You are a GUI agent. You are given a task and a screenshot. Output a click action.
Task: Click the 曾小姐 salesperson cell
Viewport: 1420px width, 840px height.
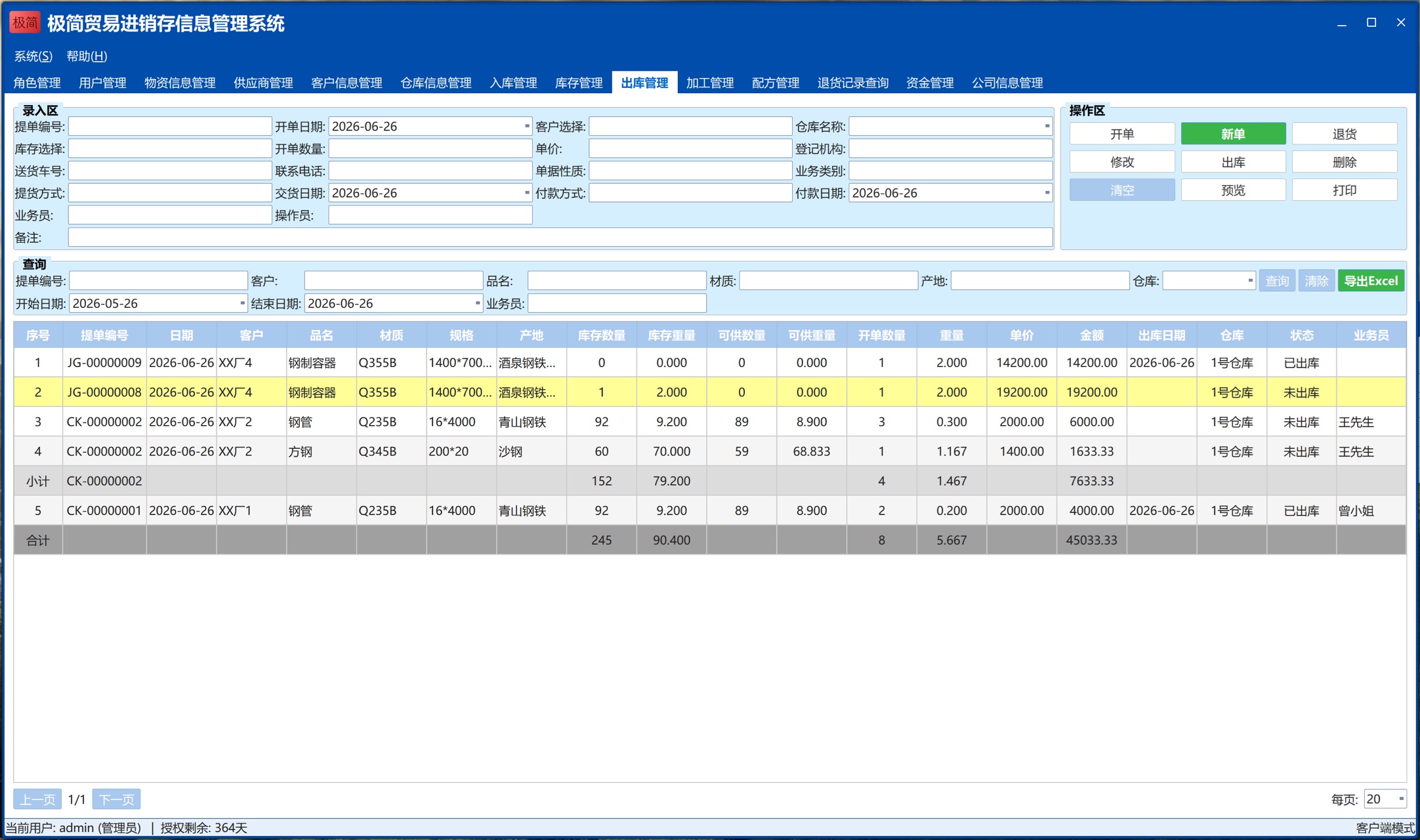[x=1371, y=511]
